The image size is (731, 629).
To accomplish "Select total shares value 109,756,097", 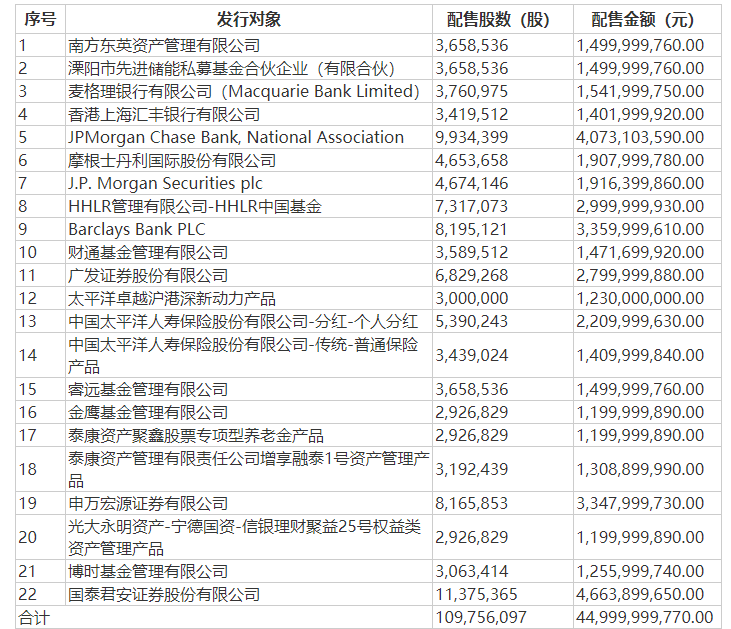I will point(480,618).
